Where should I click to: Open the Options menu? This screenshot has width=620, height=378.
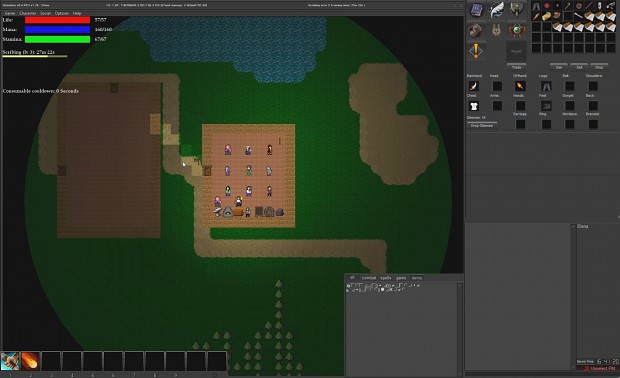(x=62, y=13)
